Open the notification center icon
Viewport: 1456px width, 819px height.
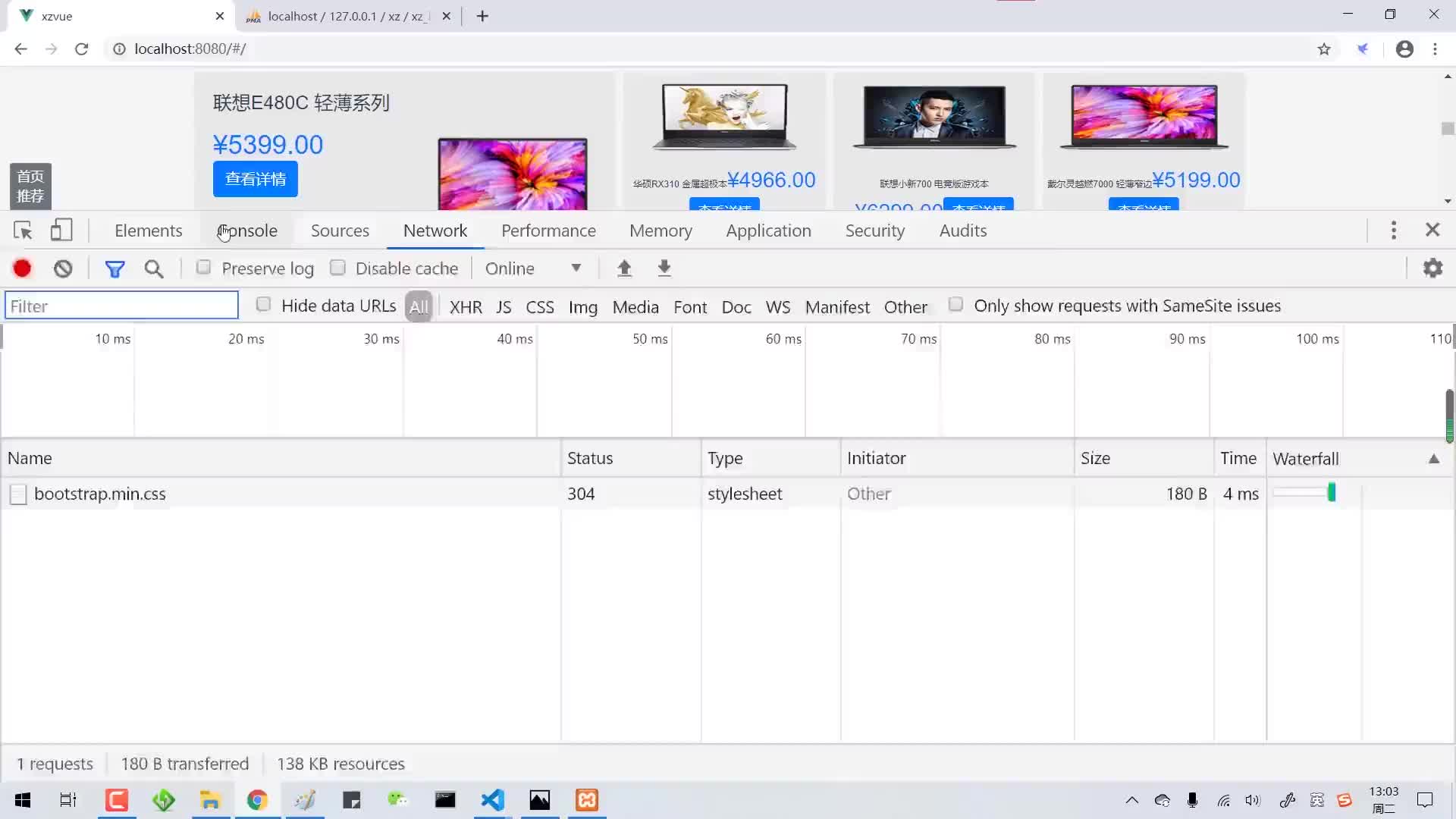click(1425, 800)
